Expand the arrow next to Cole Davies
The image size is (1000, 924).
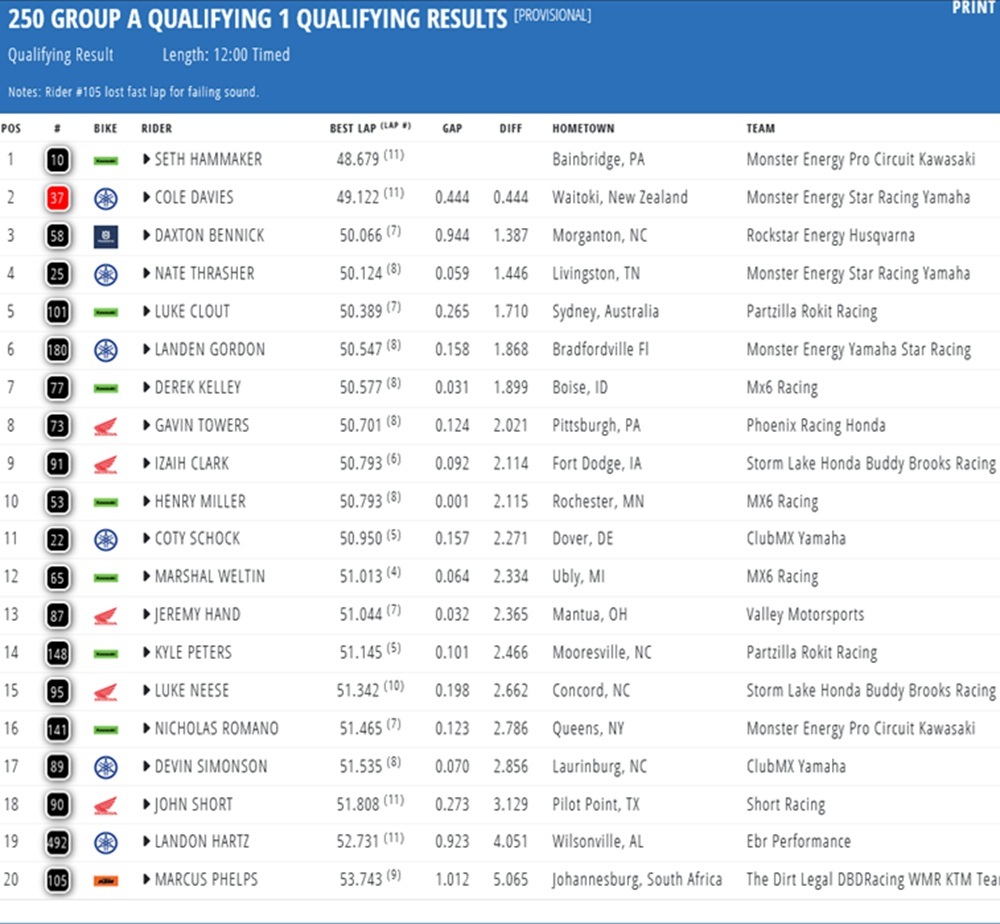[x=147, y=198]
